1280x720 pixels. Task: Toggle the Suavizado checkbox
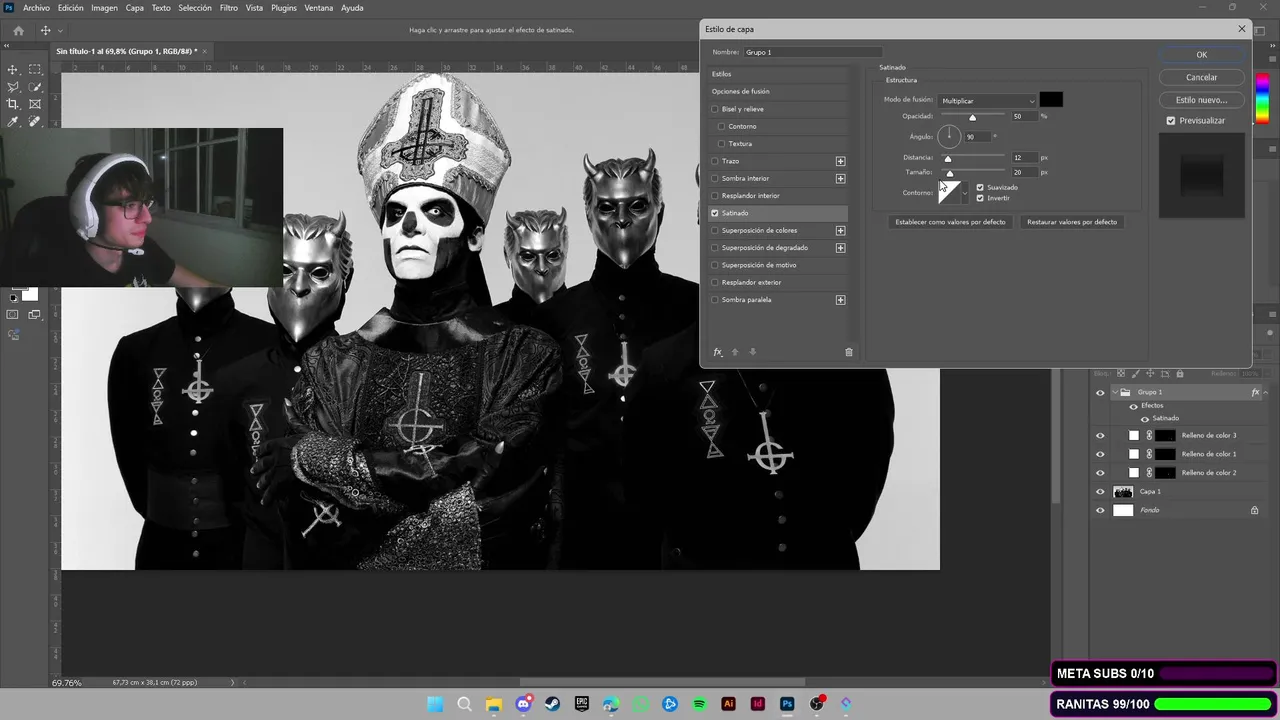(x=980, y=187)
